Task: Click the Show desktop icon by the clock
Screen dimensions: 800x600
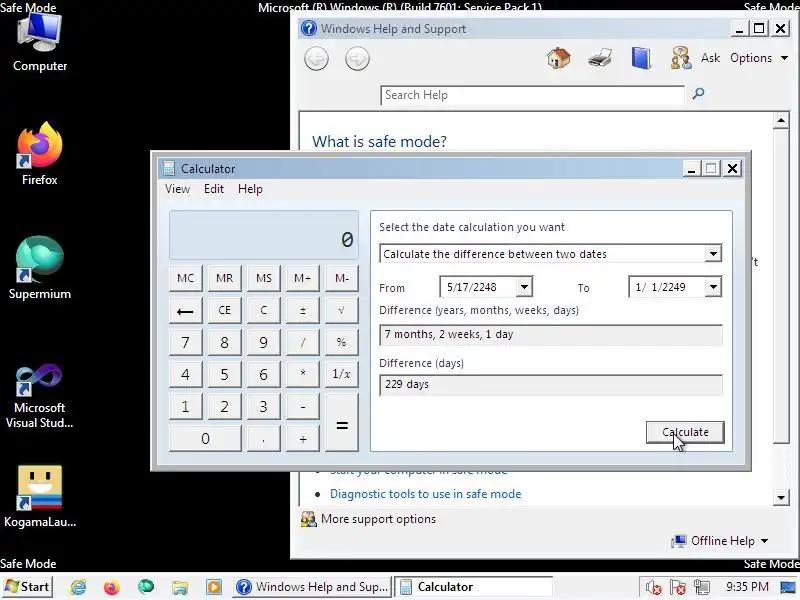Action: point(789,587)
